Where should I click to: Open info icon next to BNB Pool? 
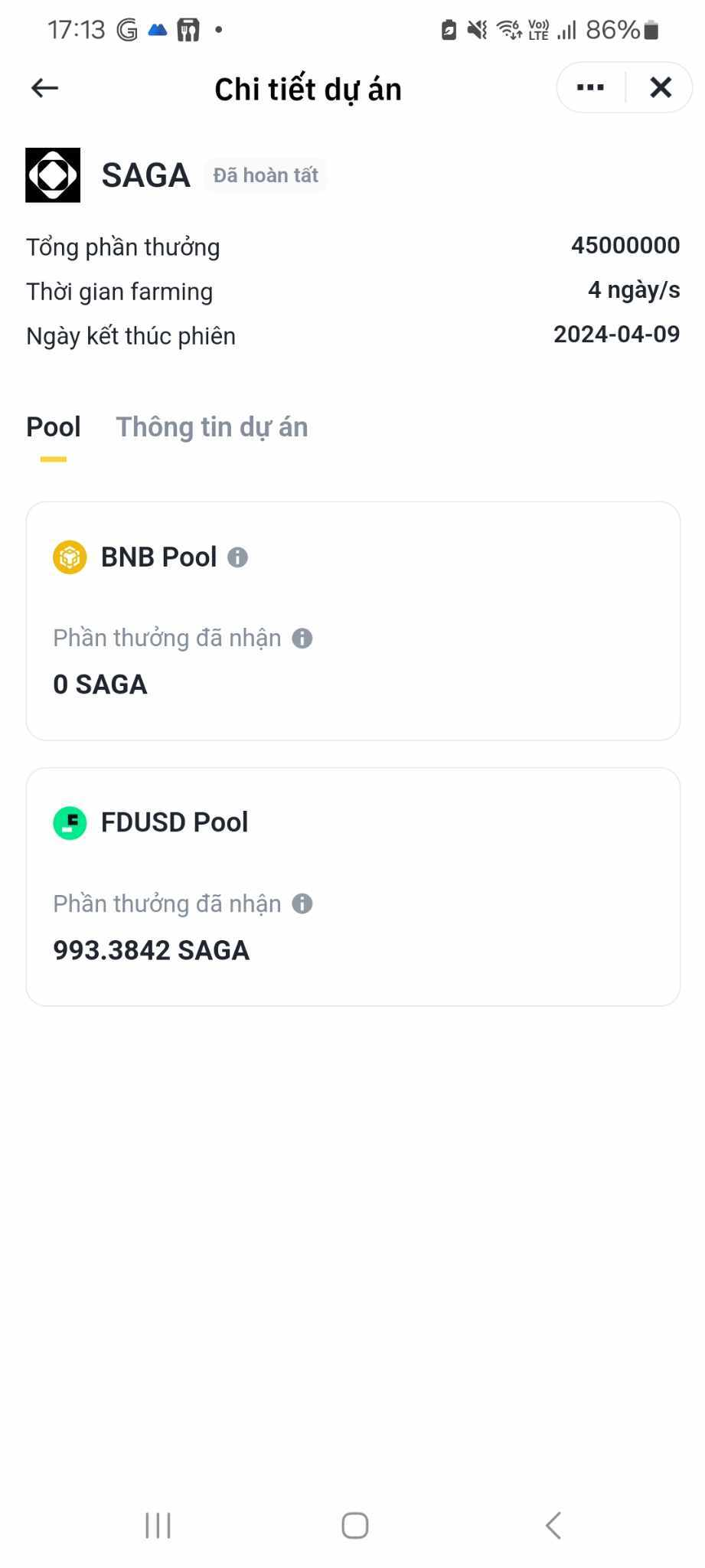(238, 557)
